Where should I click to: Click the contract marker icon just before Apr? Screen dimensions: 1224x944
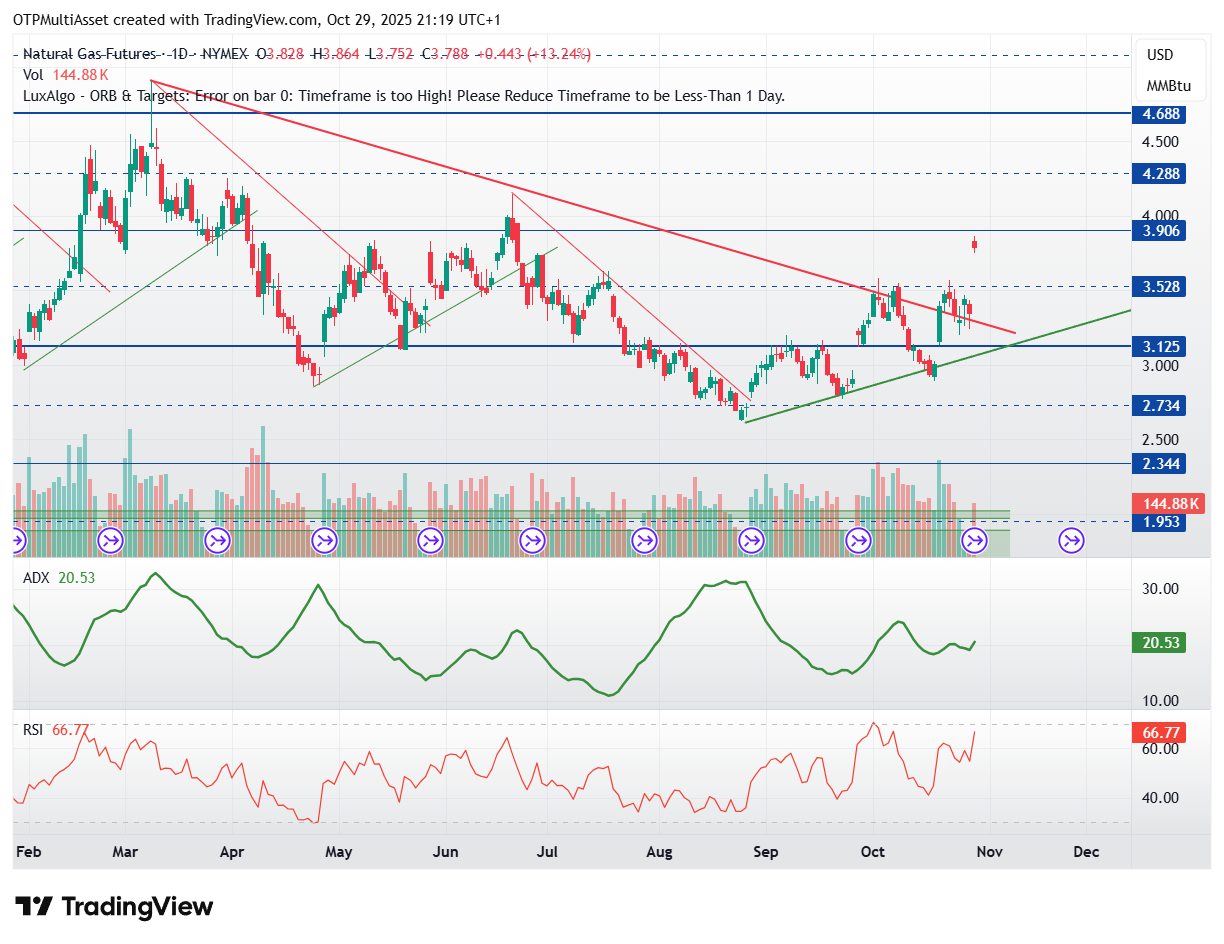coord(217,542)
